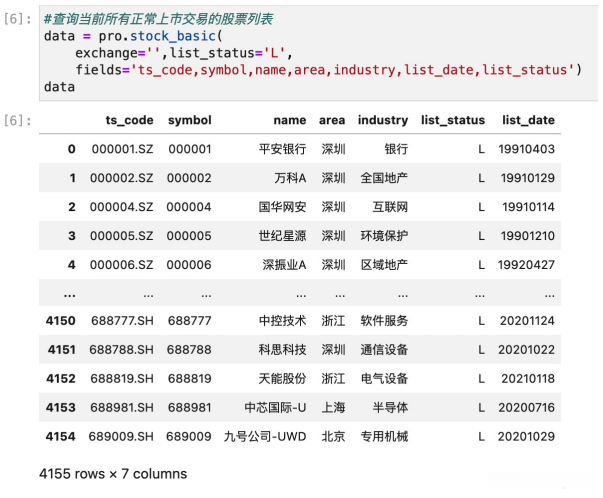
Task: Select the 中芯国际-U name cell
Action: tap(275, 408)
